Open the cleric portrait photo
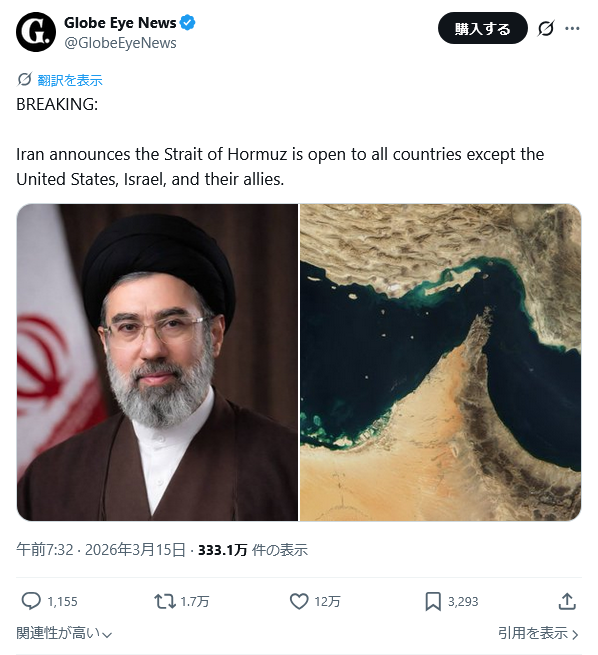 click(157, 362)
